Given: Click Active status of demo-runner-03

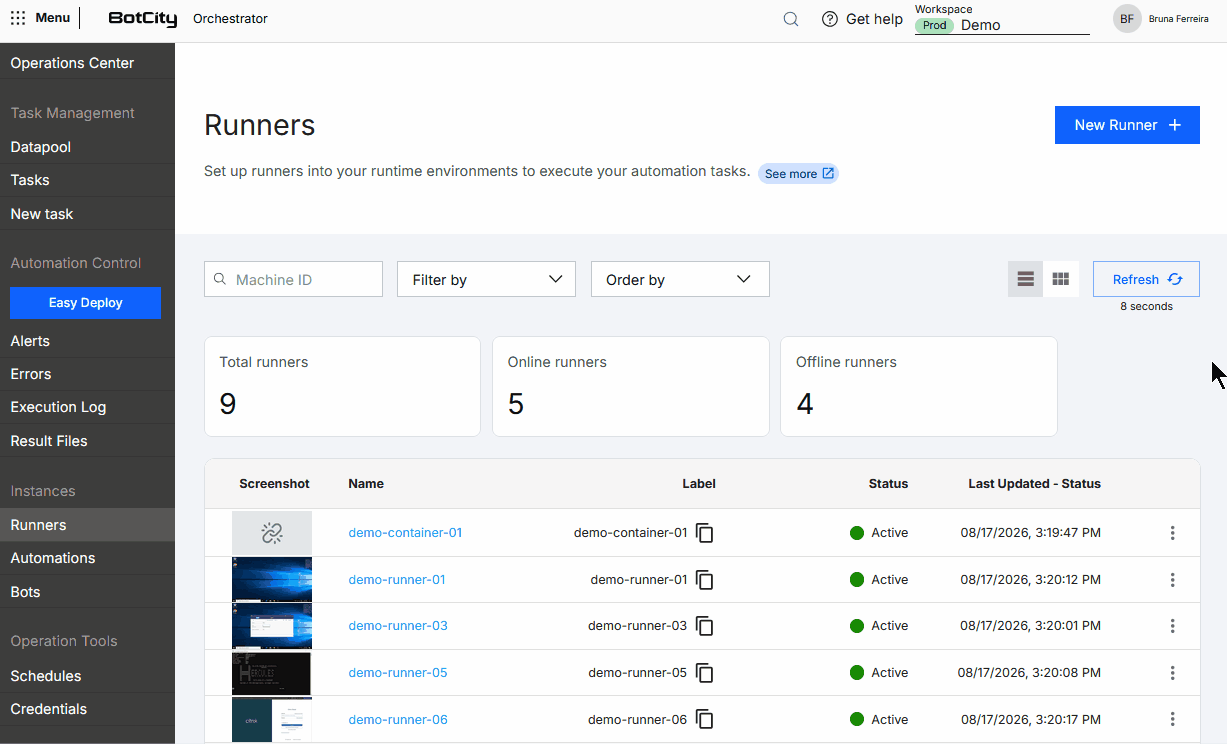Looking at the screenshot, I should (879, 626).
